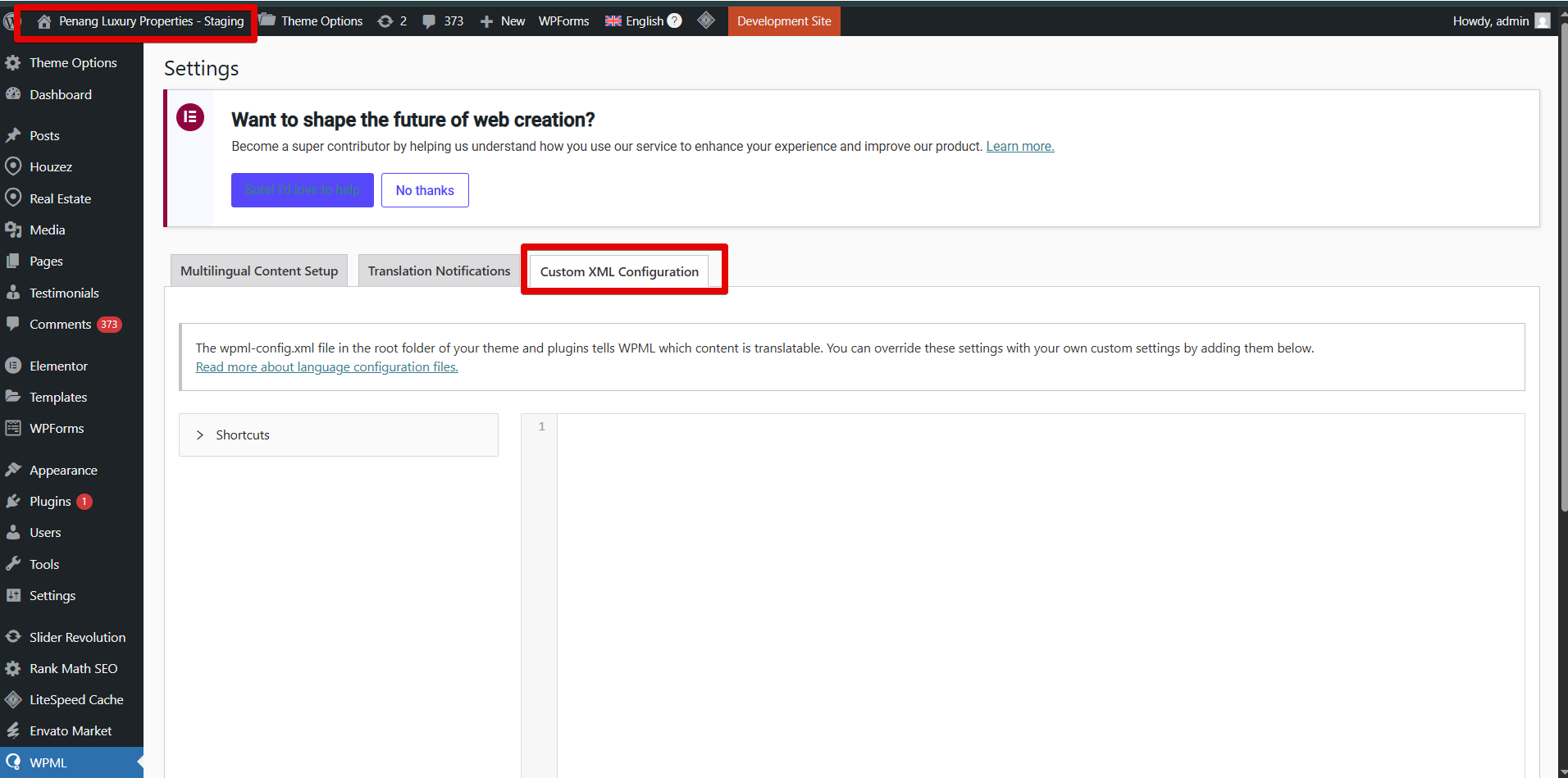Click the help question mark beside English
This screenshot has height=778, width=1568.
tap(674, 20)
